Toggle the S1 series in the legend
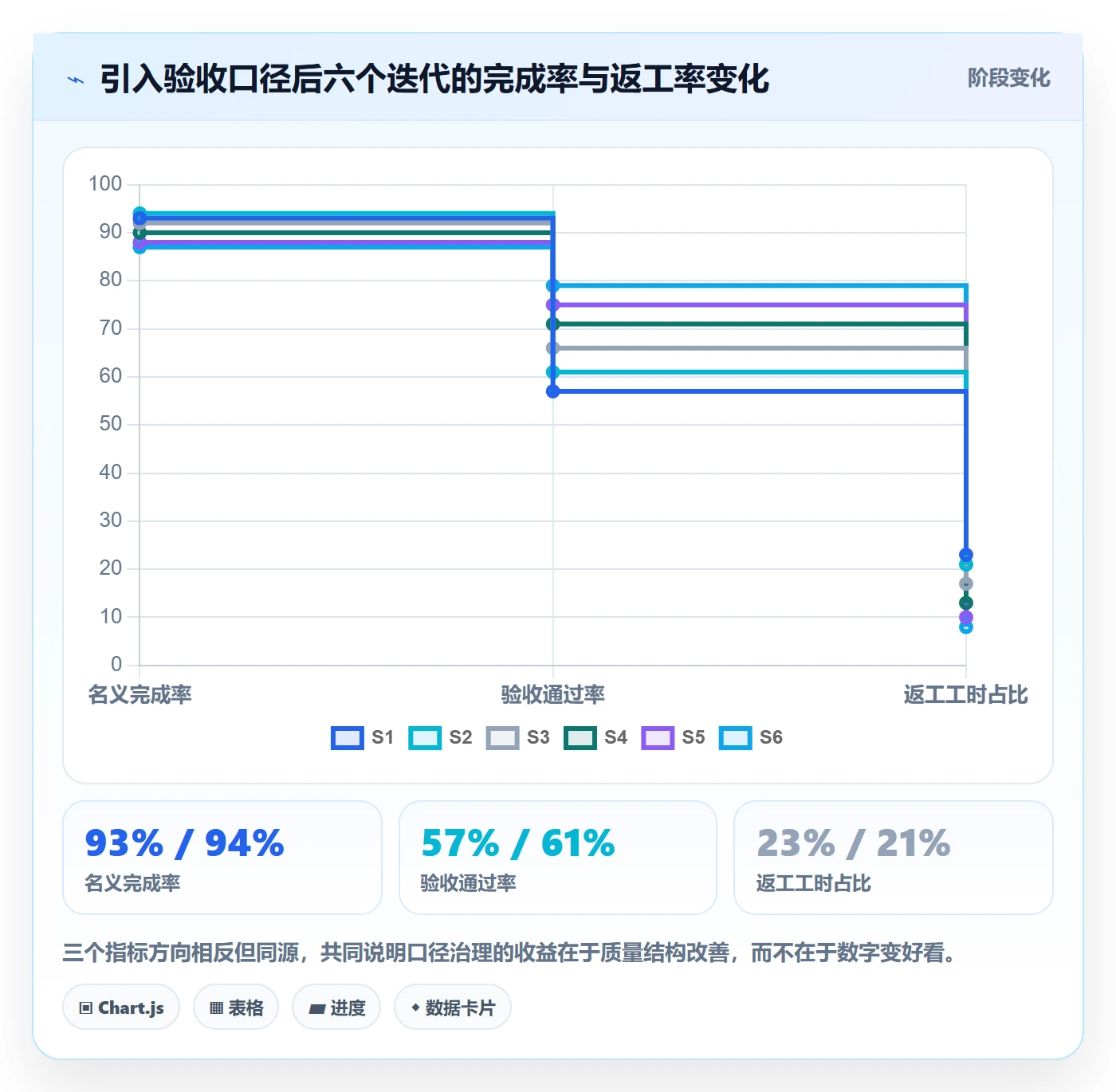Image resolution: width=1116 pixels, height=1092 pixels. pyautogui.click(x=363, y=738)
